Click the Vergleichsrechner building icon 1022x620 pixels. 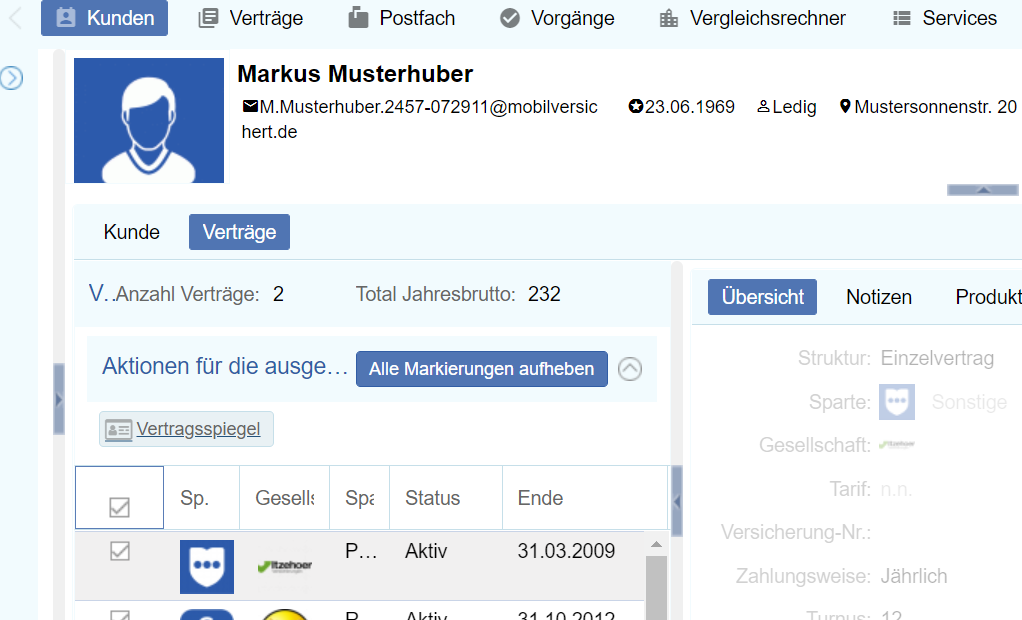[669, 18]
